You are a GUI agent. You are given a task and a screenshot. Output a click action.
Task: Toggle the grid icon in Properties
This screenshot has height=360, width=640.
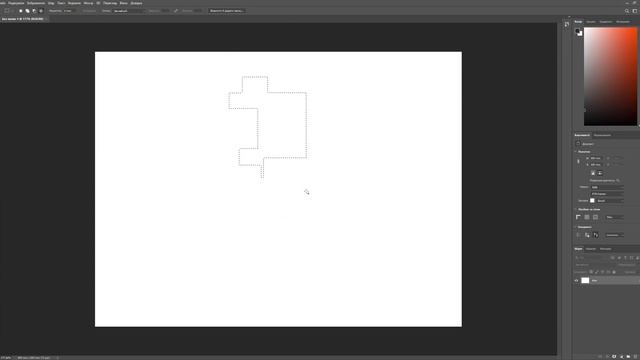(x=587, y=217)
